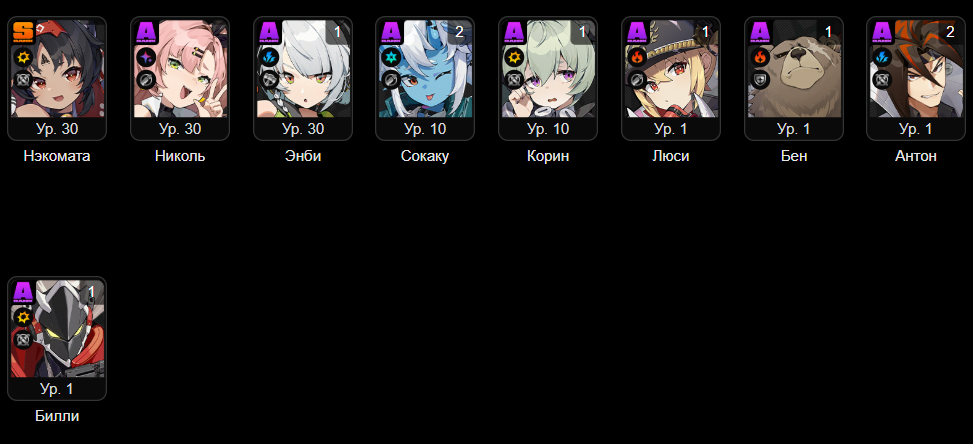The width and height of the screenshot is (973, 444).
Task: Click the specialty icon on Сокаку card
Action: (x=391, y=79)
